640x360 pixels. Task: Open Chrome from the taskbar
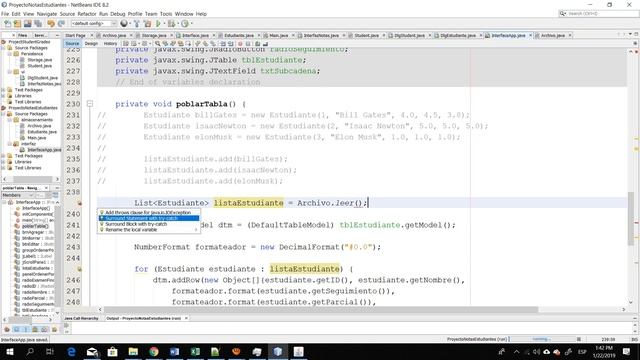[154, 351]
